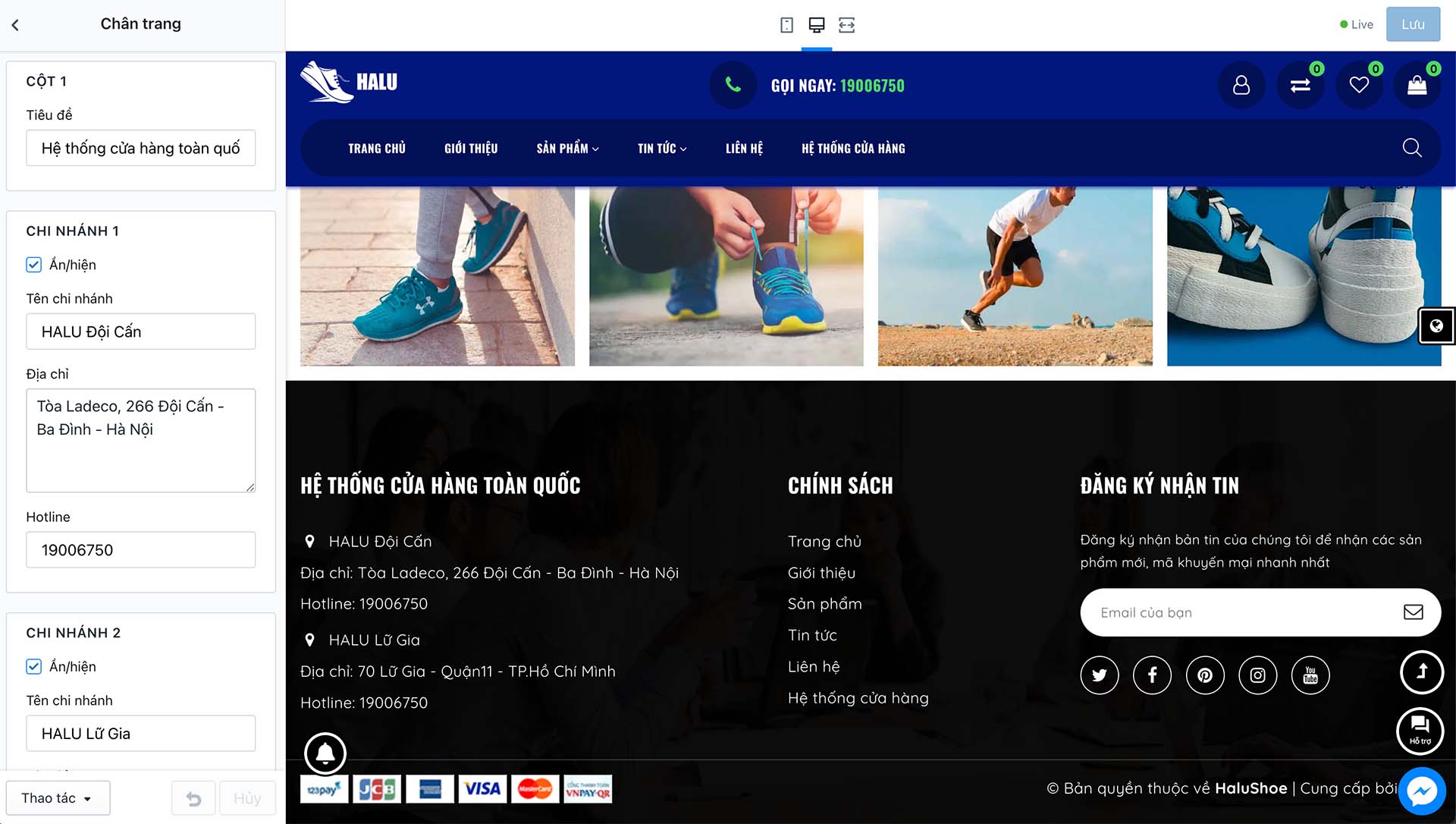The height and width of the screenshot is (824, 1456).
Task: Click the HALU shoe logo
Action: pyautogui.click(x=349, y=82)
